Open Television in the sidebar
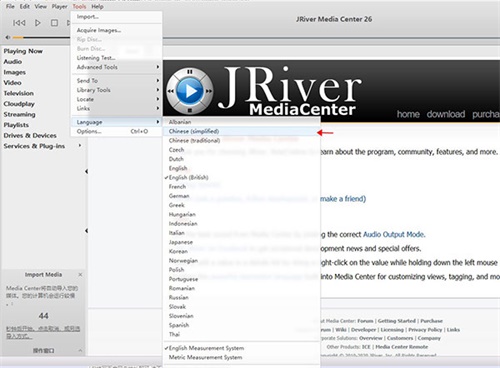The image size is (500, 368). click(x=19, y=93)
